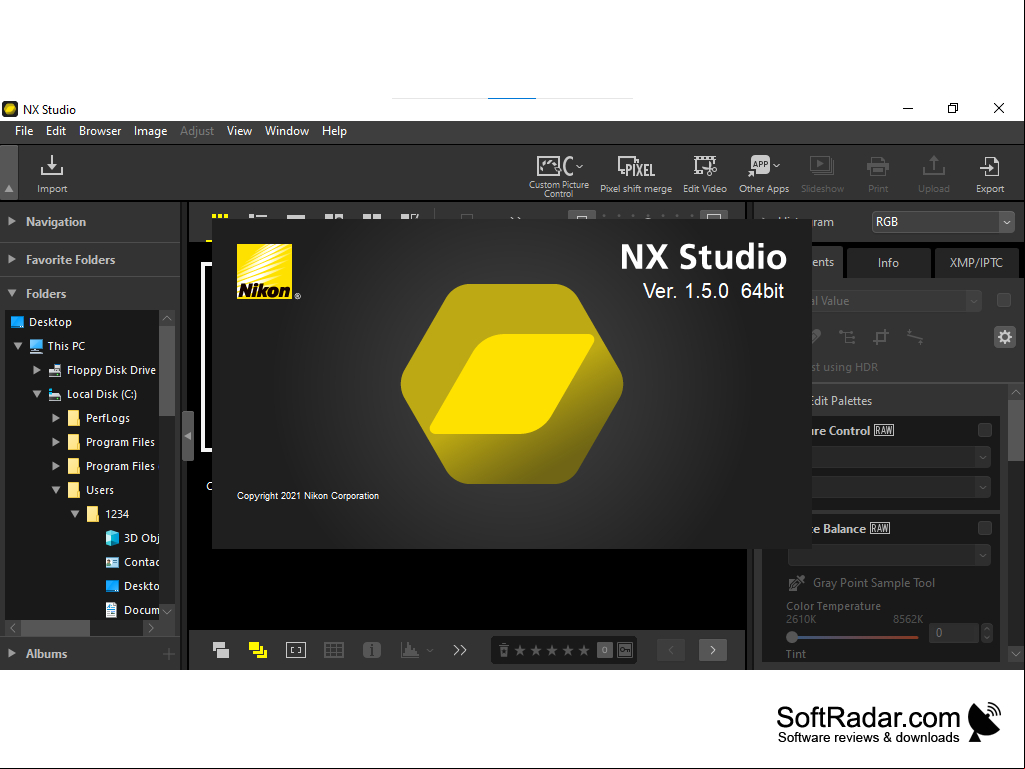
Task: Launch Pixel shift merge
Action: (636, 175)
